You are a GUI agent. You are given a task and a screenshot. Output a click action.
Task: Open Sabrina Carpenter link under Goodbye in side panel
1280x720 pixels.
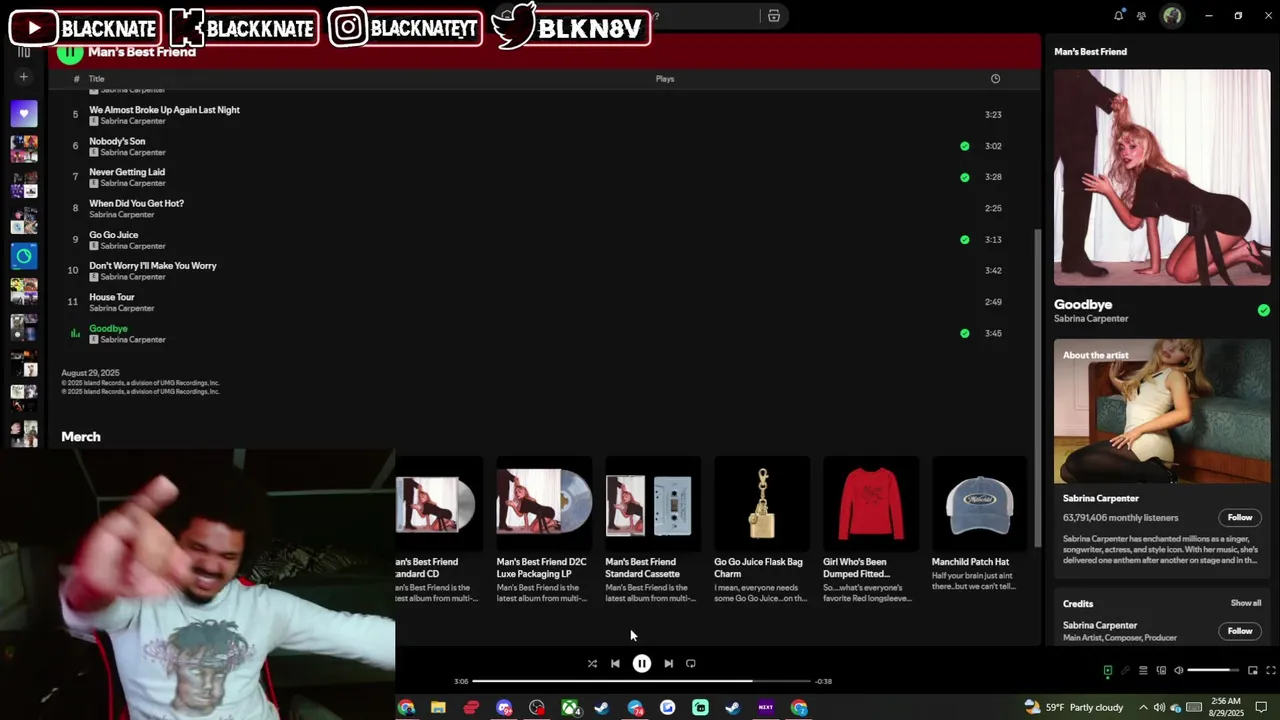(x=1091, y=319)
